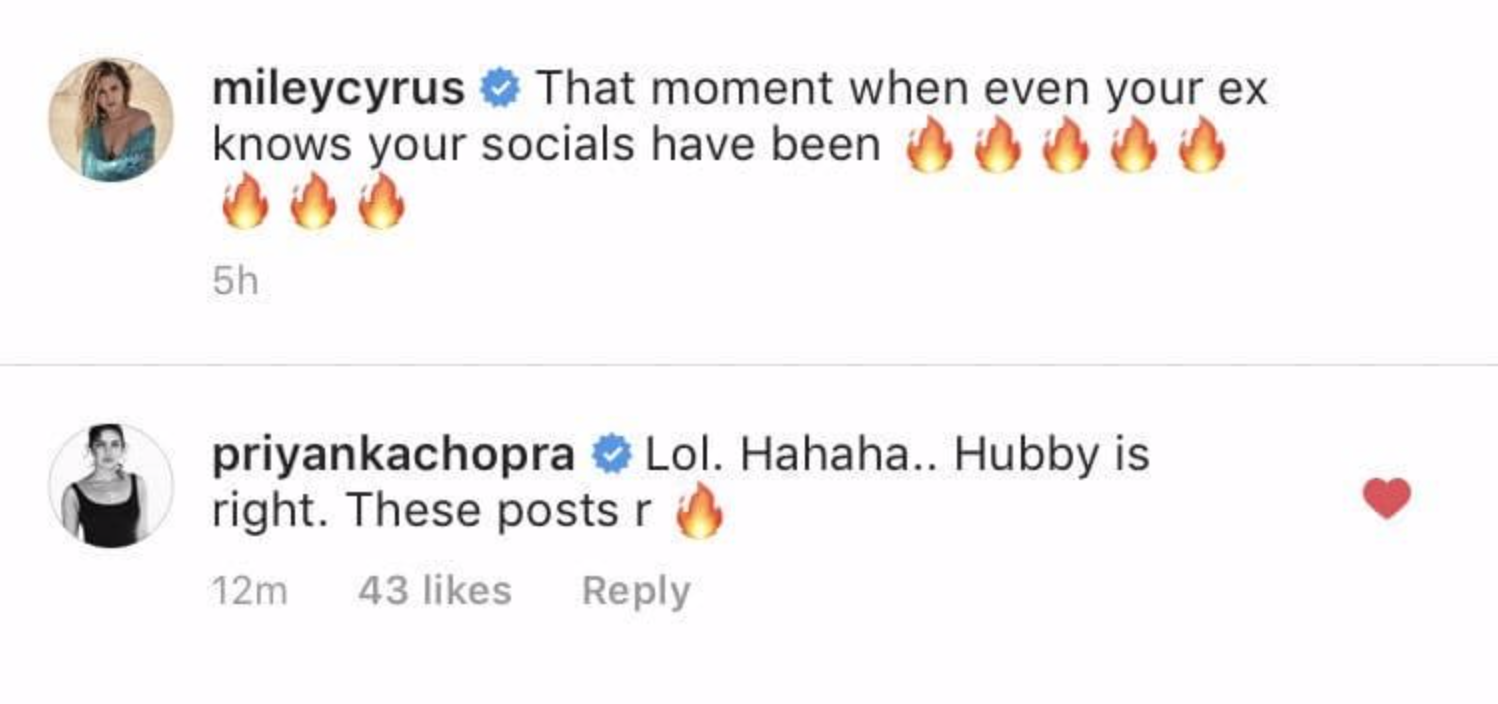The height and width of the screenshot is (704, 1498).
Task: Click the 12m comment timestamp
Action: click(249, 592)
